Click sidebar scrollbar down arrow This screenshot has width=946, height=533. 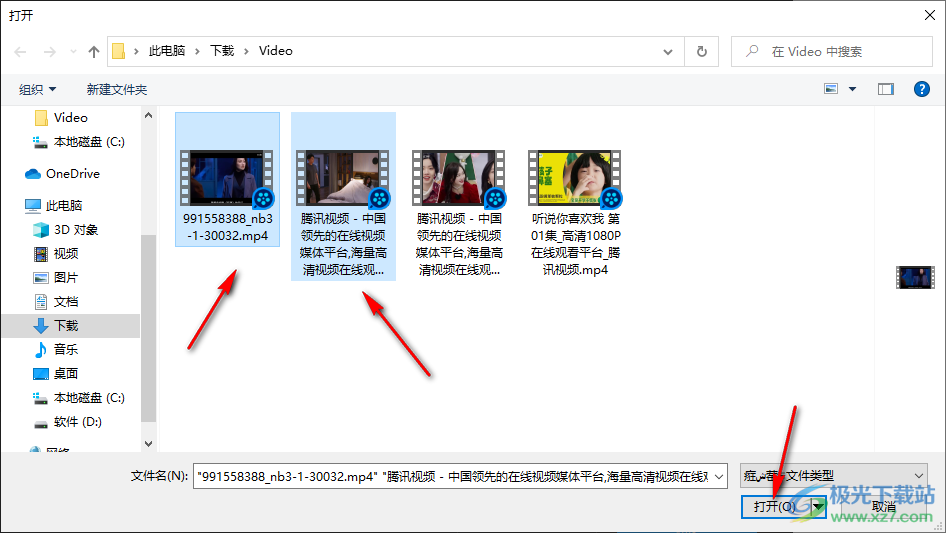148,444
